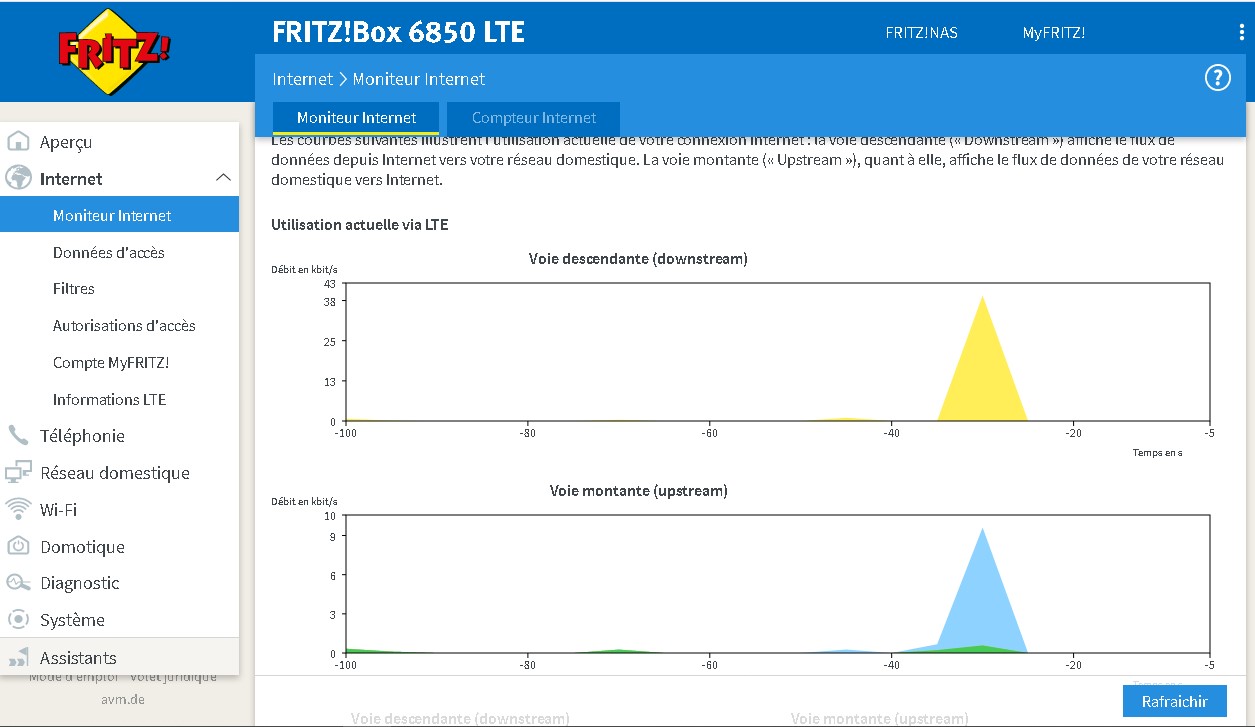Switch to the Compteur Internet tab
Image resolution: width=1255 pixels, height=727 pixels.
[x=533, y=118]
